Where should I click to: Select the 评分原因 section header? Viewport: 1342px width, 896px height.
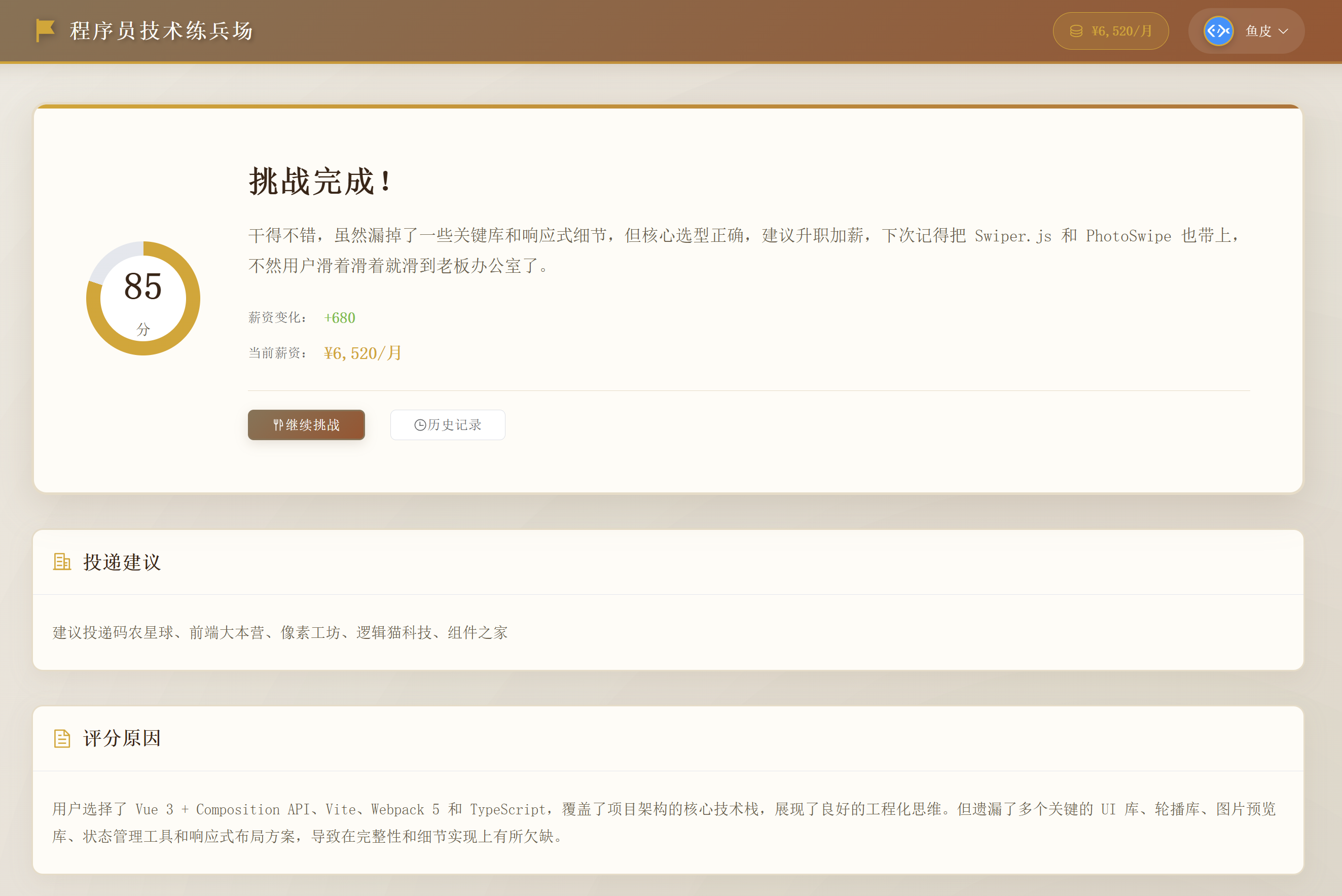pos(122,738)
